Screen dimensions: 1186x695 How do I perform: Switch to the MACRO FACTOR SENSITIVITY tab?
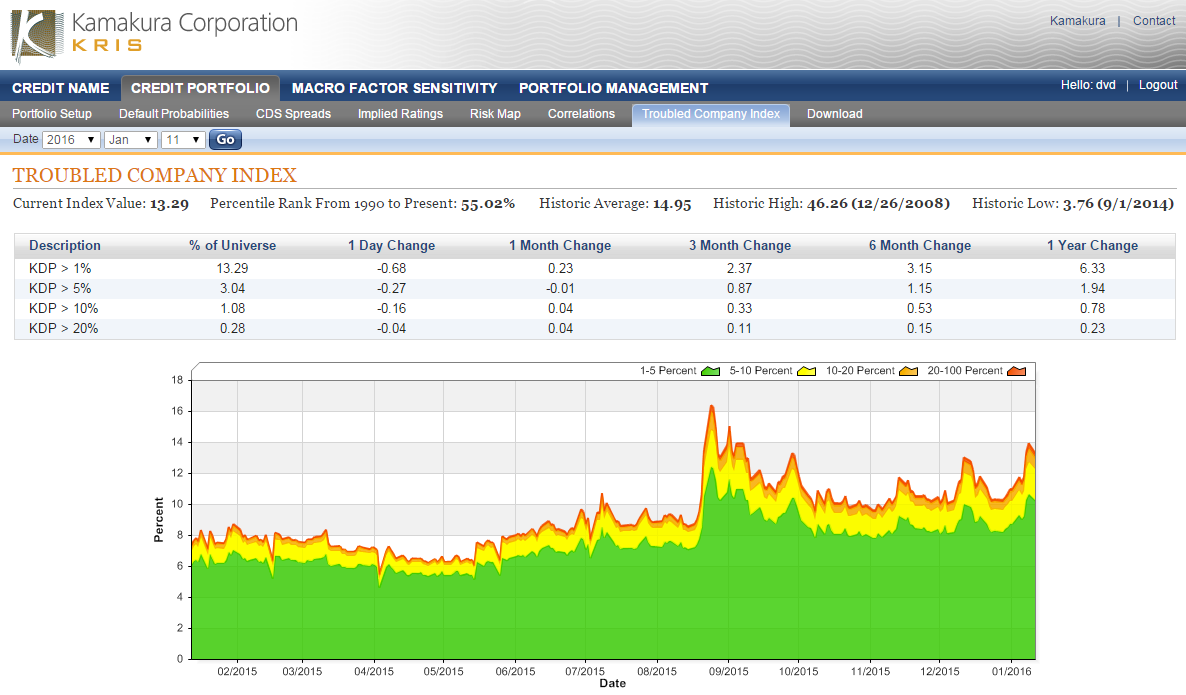tap(394, 88)
